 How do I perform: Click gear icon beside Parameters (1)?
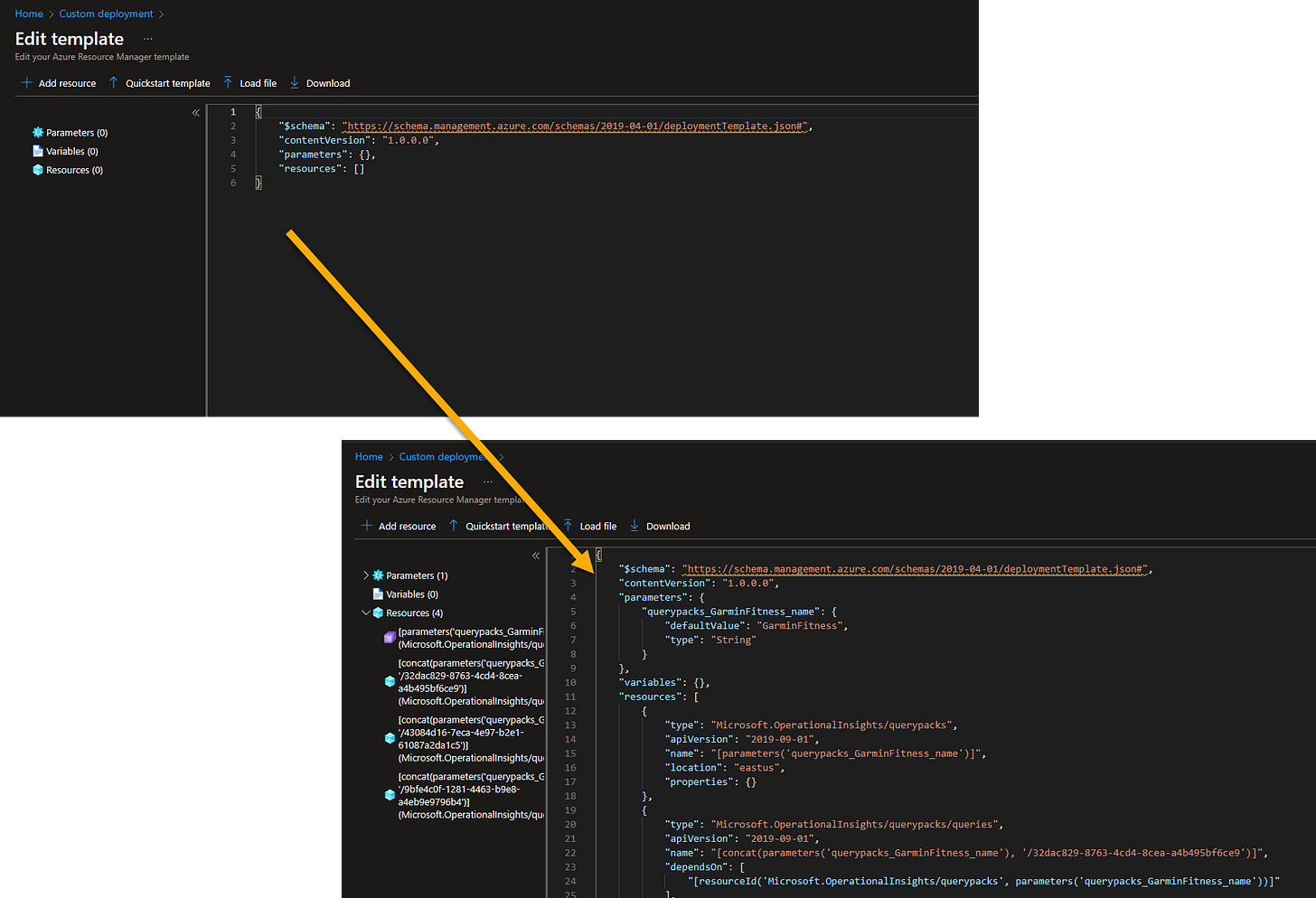378,575
